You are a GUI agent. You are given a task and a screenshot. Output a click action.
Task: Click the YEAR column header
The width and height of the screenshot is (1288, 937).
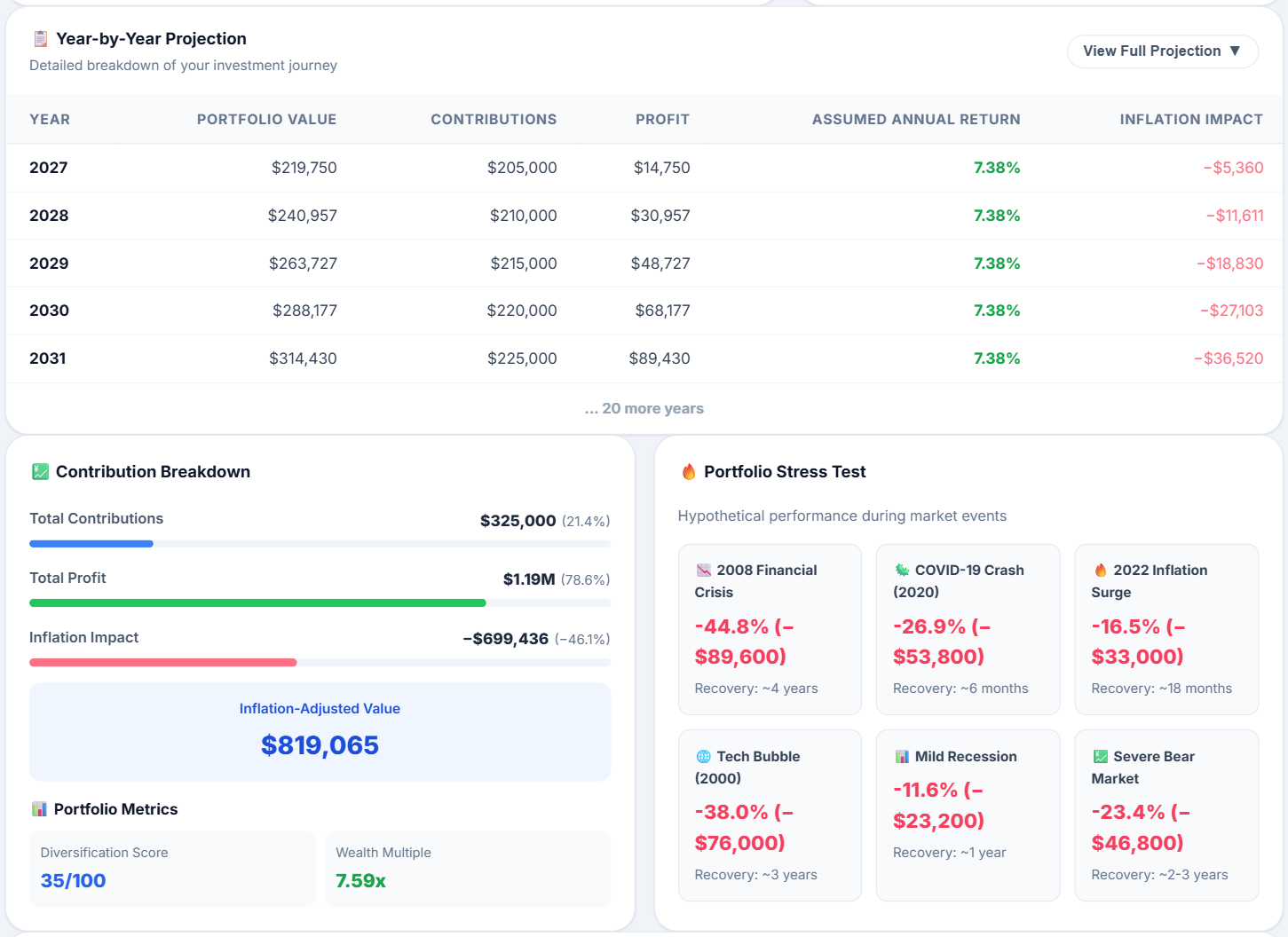pyautogui.click(x=50, y=120)
